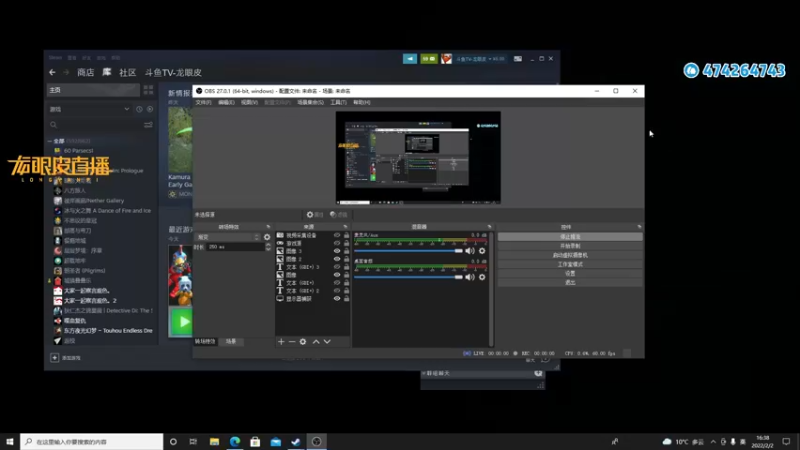This screenshot has width=800, height=450.
Task: Open Microsoft Edge from the taskbar
Action: coord(235,441)
